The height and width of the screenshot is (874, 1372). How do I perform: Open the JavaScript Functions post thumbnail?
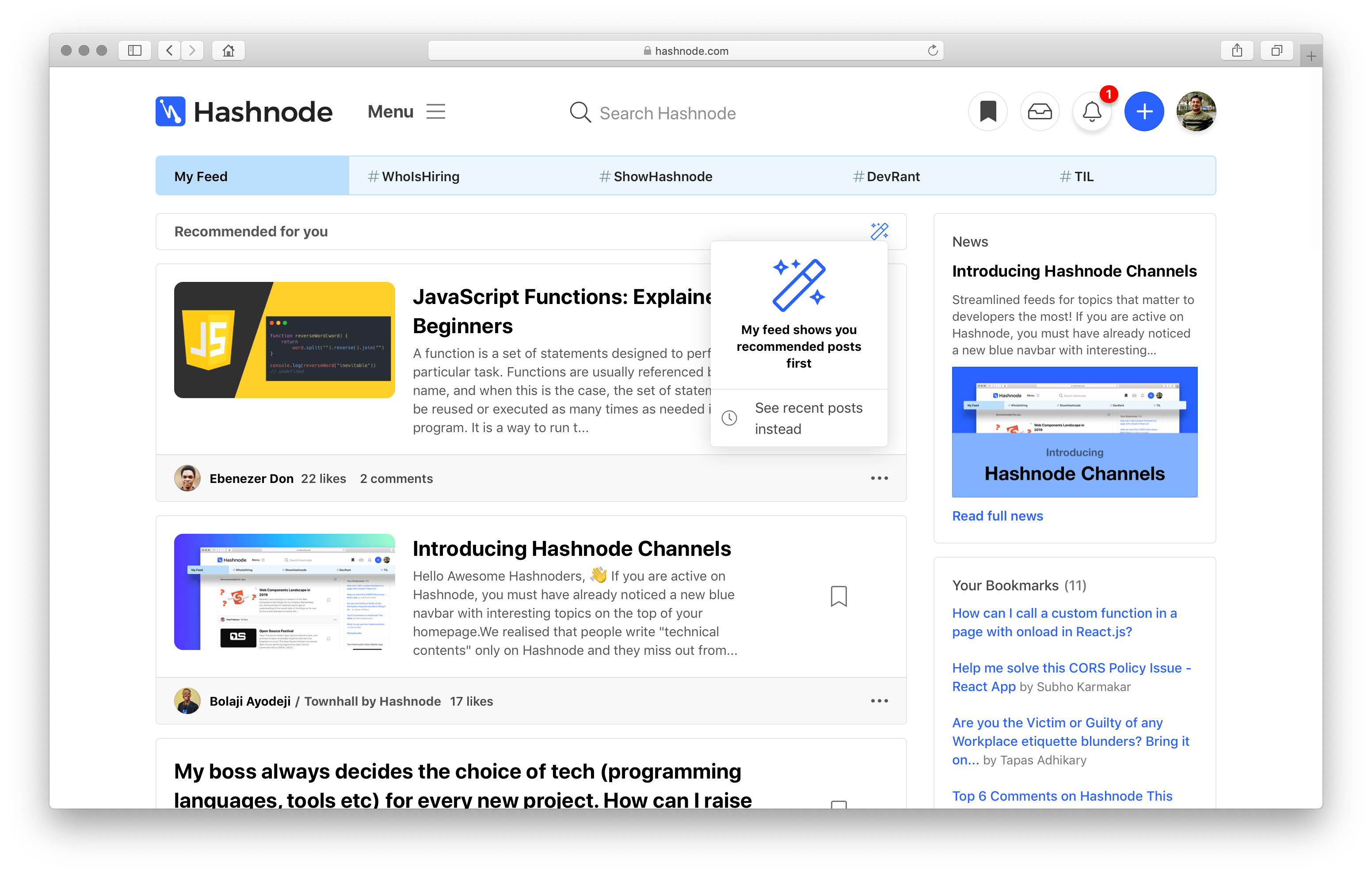(x=284, y=340)
